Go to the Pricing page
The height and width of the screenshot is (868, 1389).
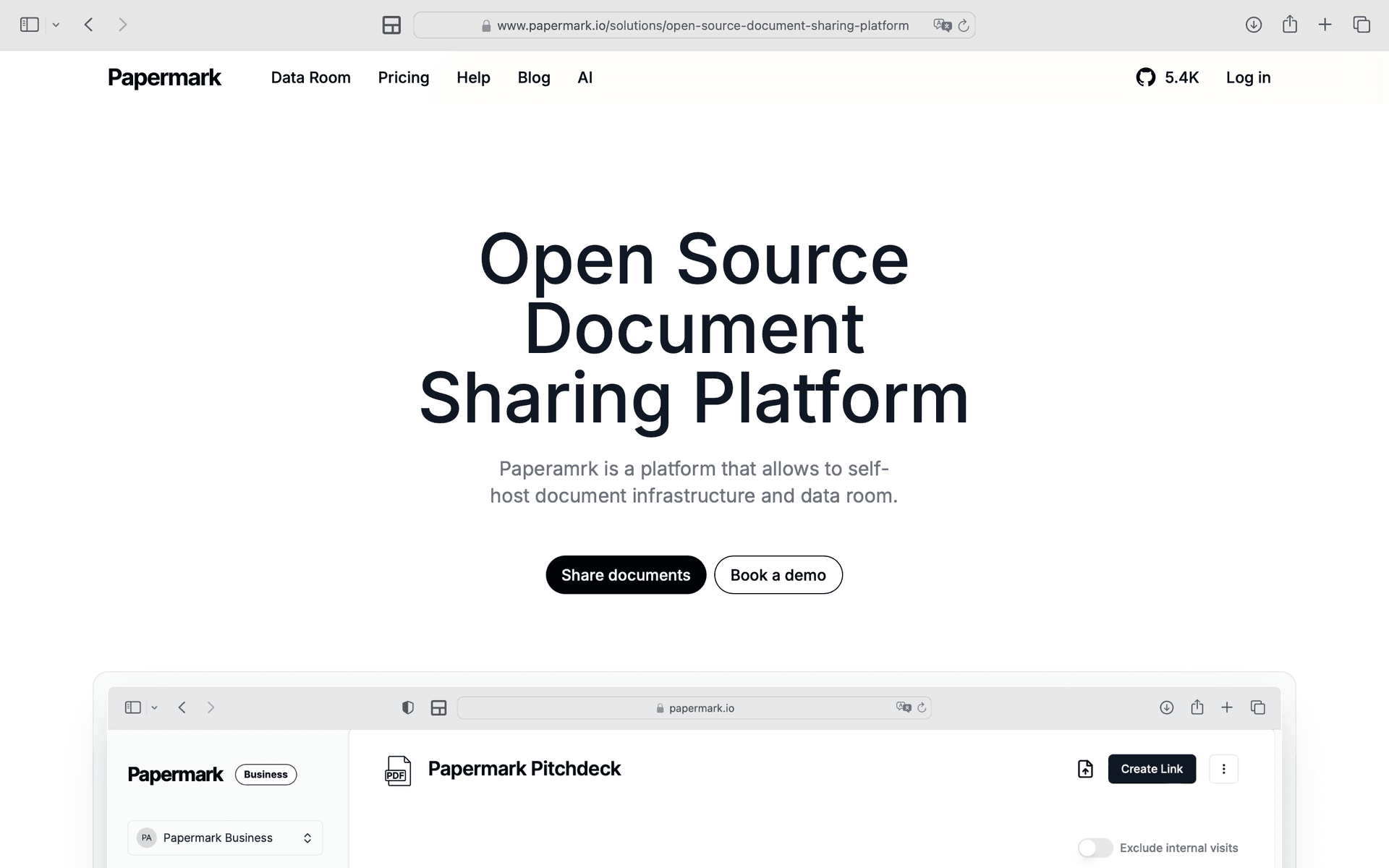coord(403,77)
